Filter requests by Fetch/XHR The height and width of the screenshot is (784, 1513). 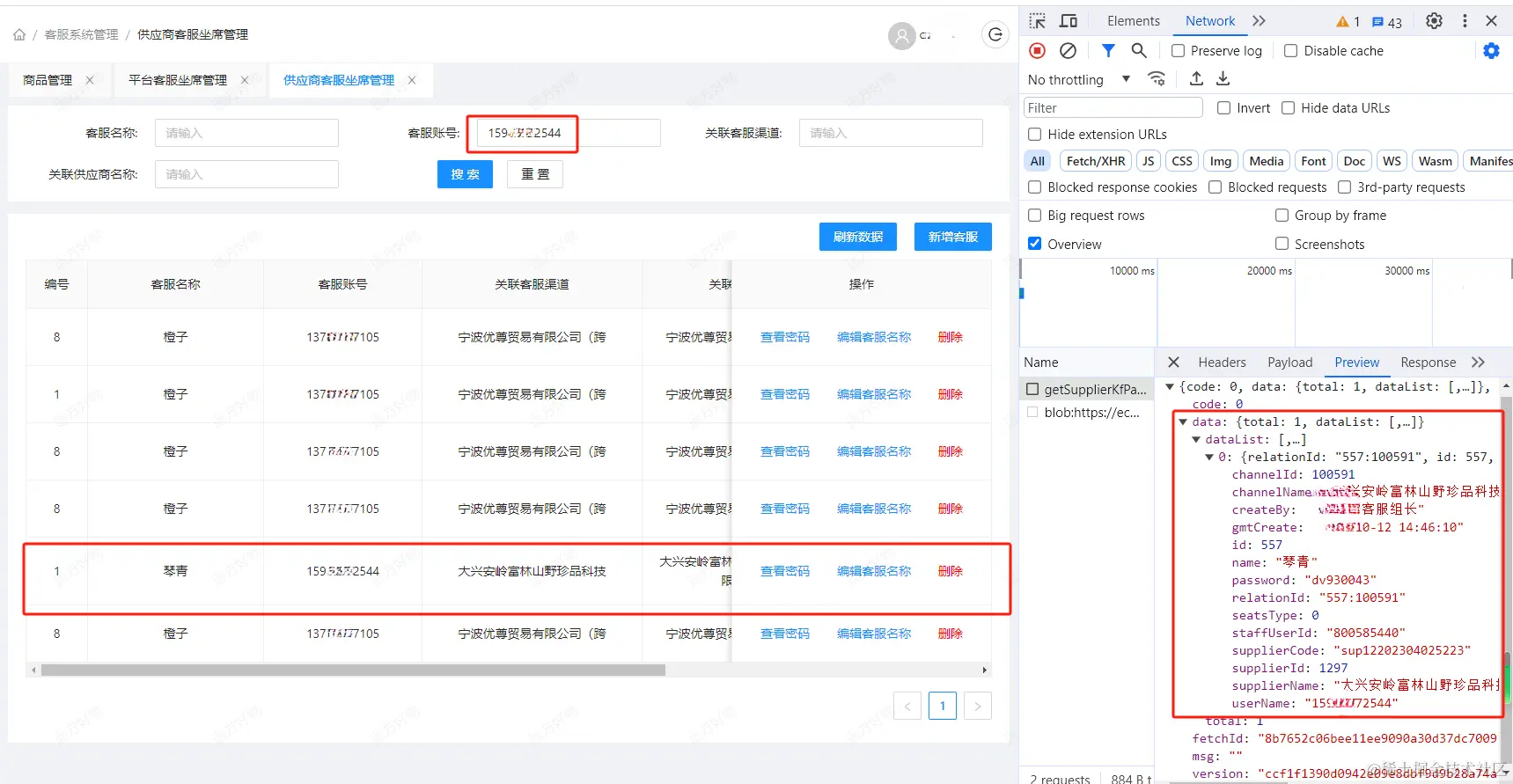1096,161
